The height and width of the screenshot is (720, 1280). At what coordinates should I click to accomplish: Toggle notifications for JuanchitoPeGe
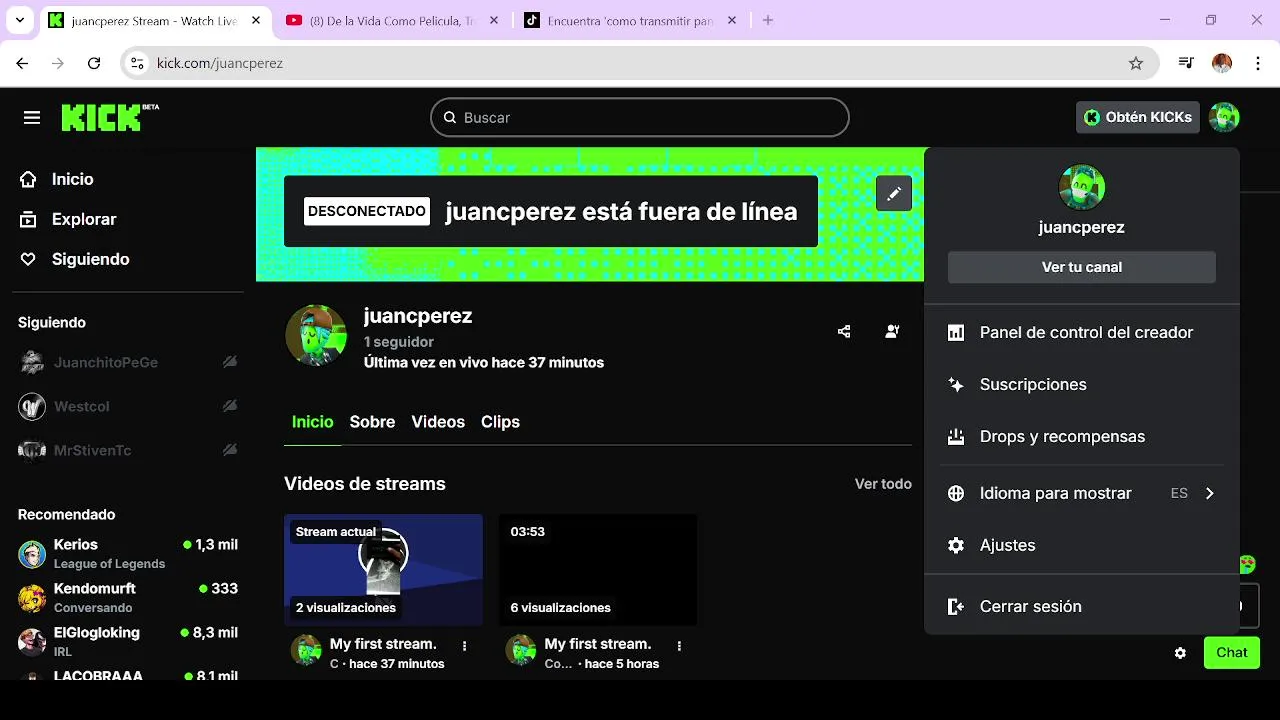[230, 362]
